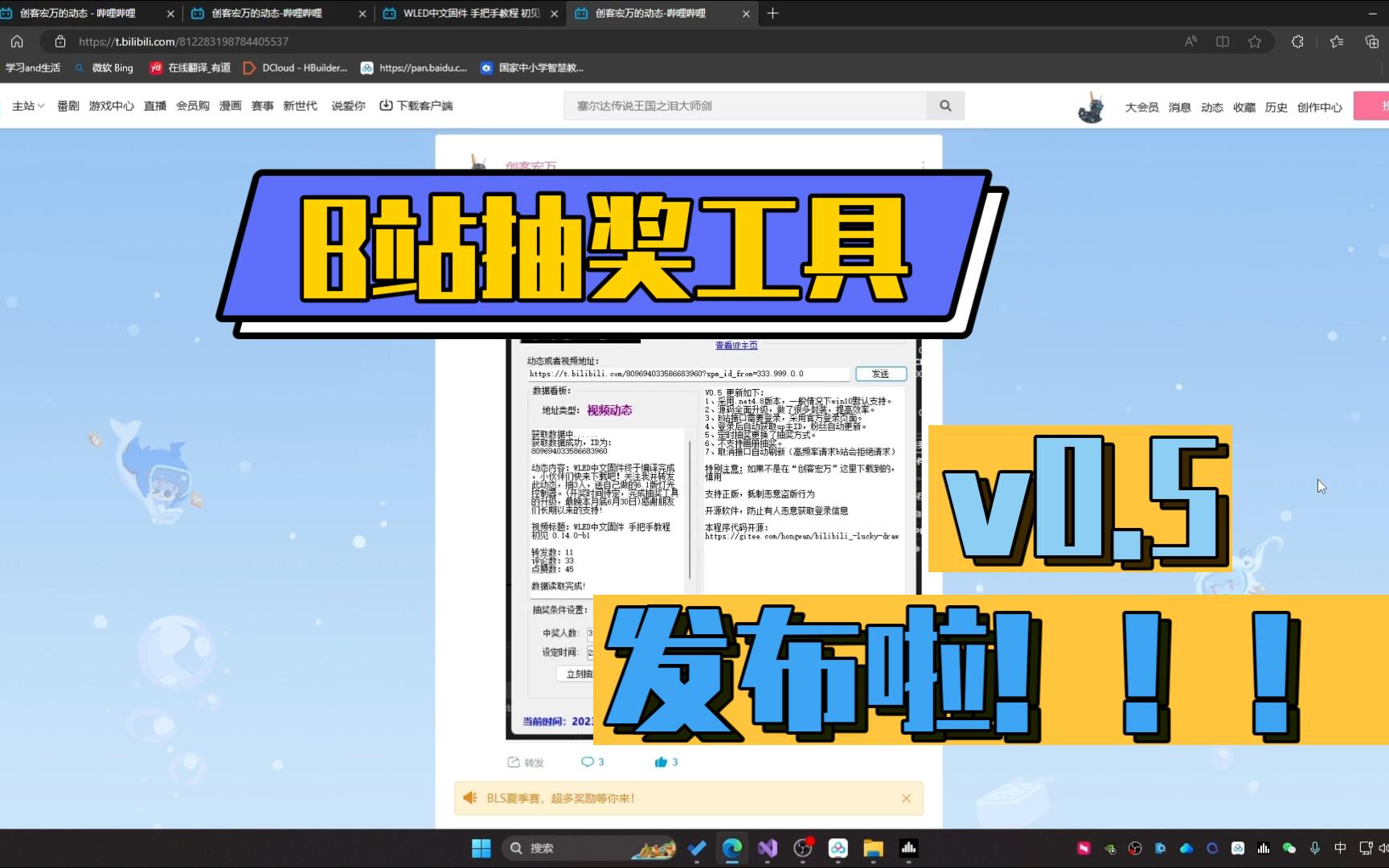The width and height of the screenshot is (1389, 868).
Task: Click the Bilibili search magnifier icon
Action: 945,105
